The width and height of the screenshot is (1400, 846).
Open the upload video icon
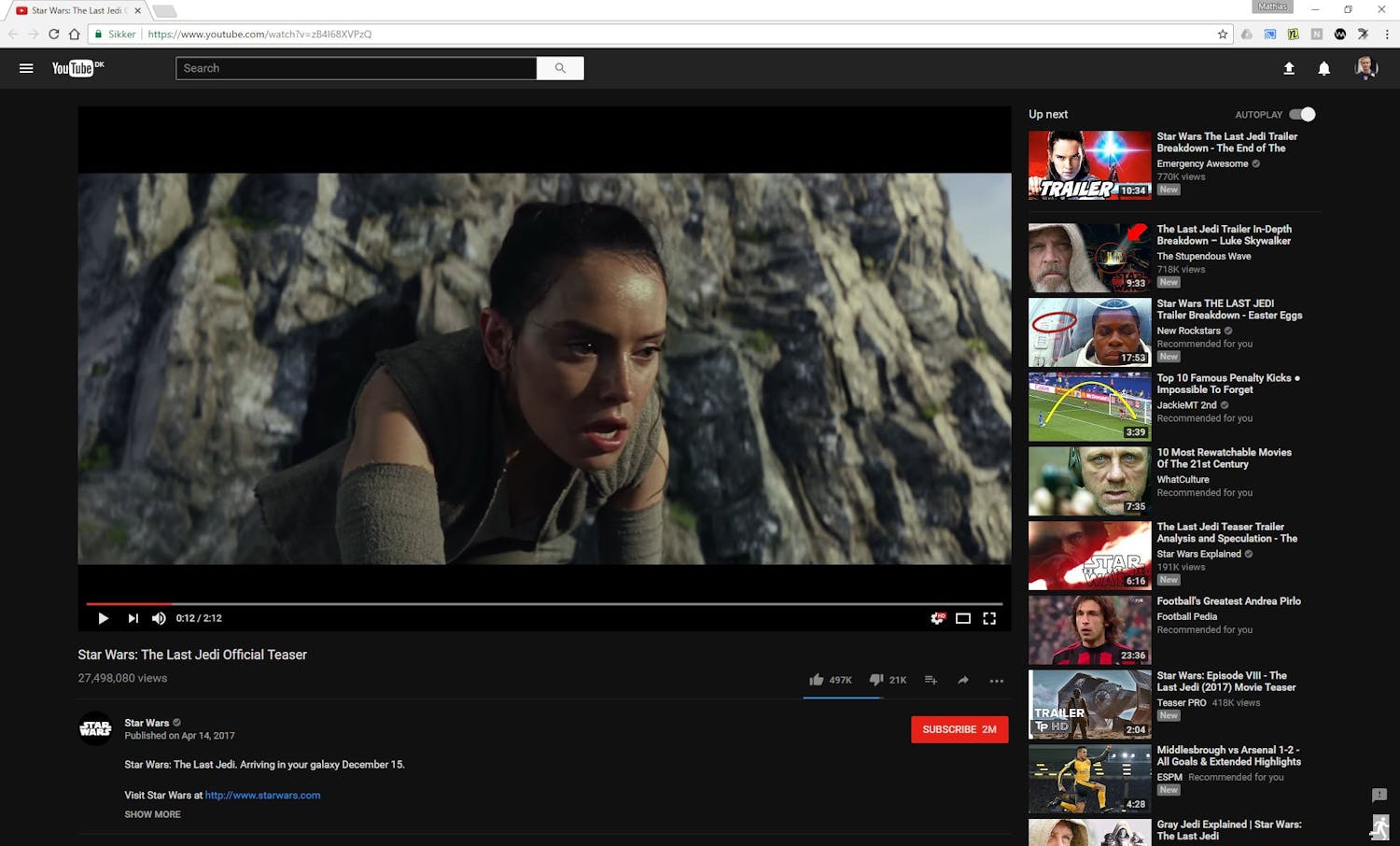coord(1289,68)
